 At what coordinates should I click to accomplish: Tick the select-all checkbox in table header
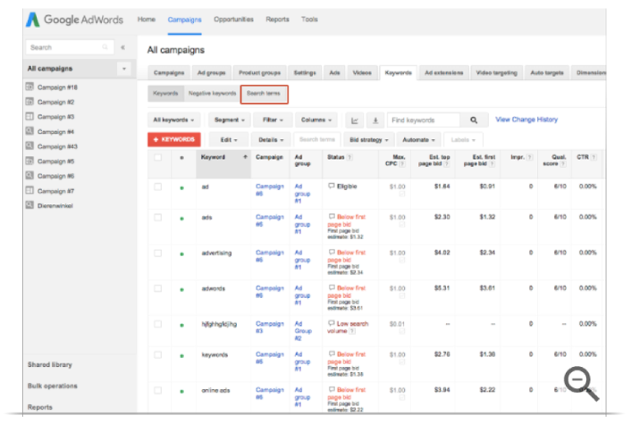click(x=158, y=158)
